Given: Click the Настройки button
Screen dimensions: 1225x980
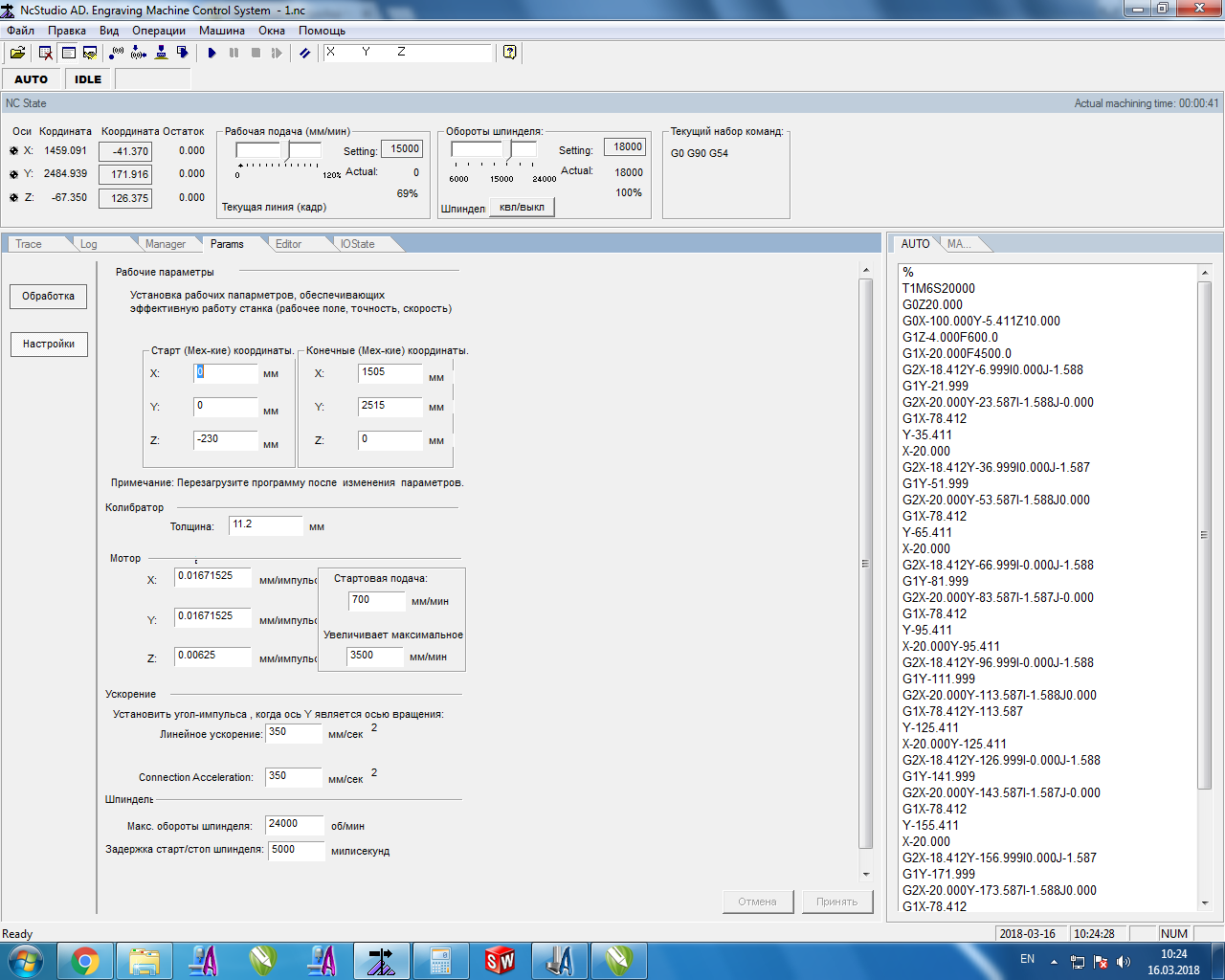Looking at the screenshot, I should (49, 344).
